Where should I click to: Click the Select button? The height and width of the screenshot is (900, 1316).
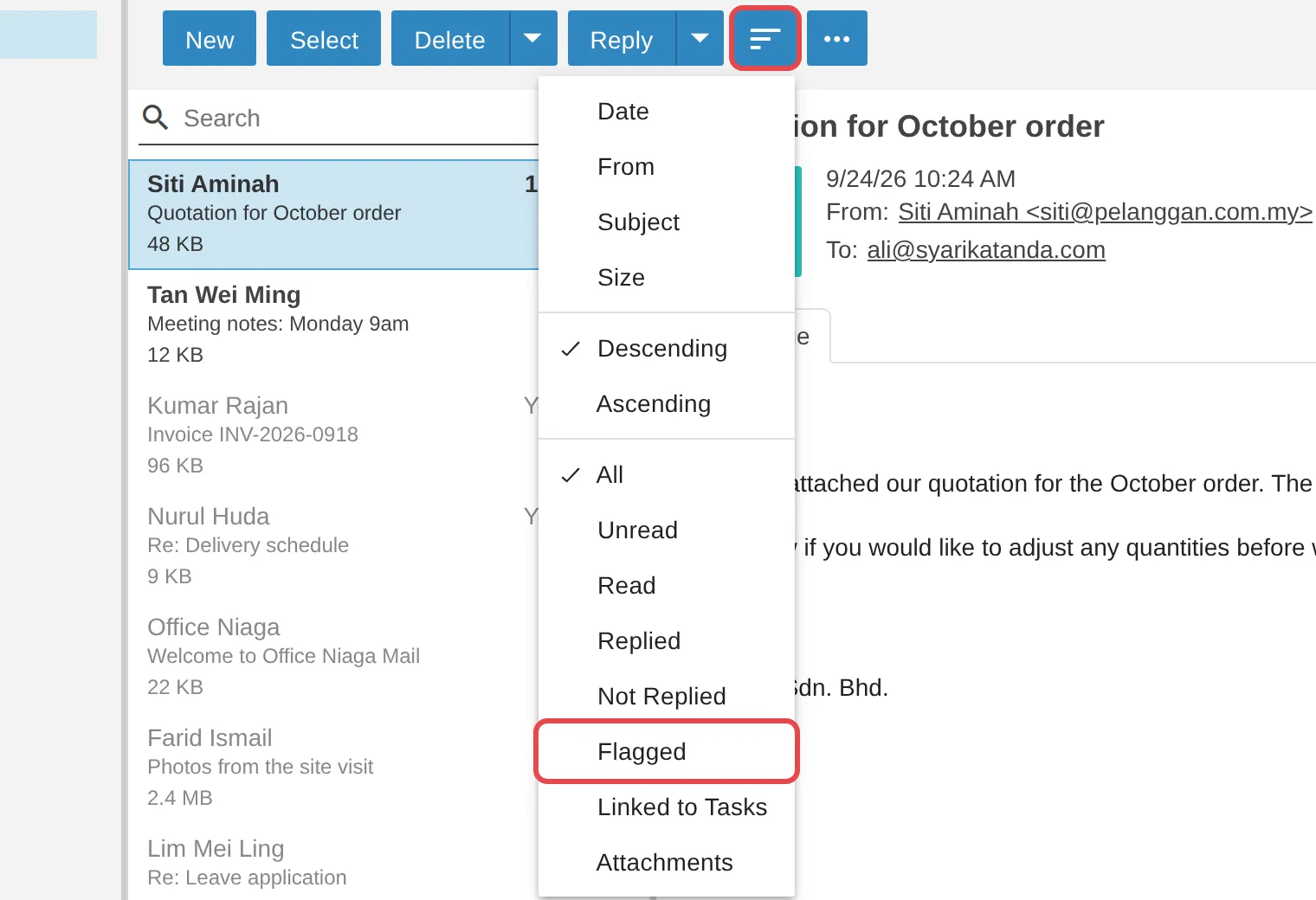click(x=324, y=38)
